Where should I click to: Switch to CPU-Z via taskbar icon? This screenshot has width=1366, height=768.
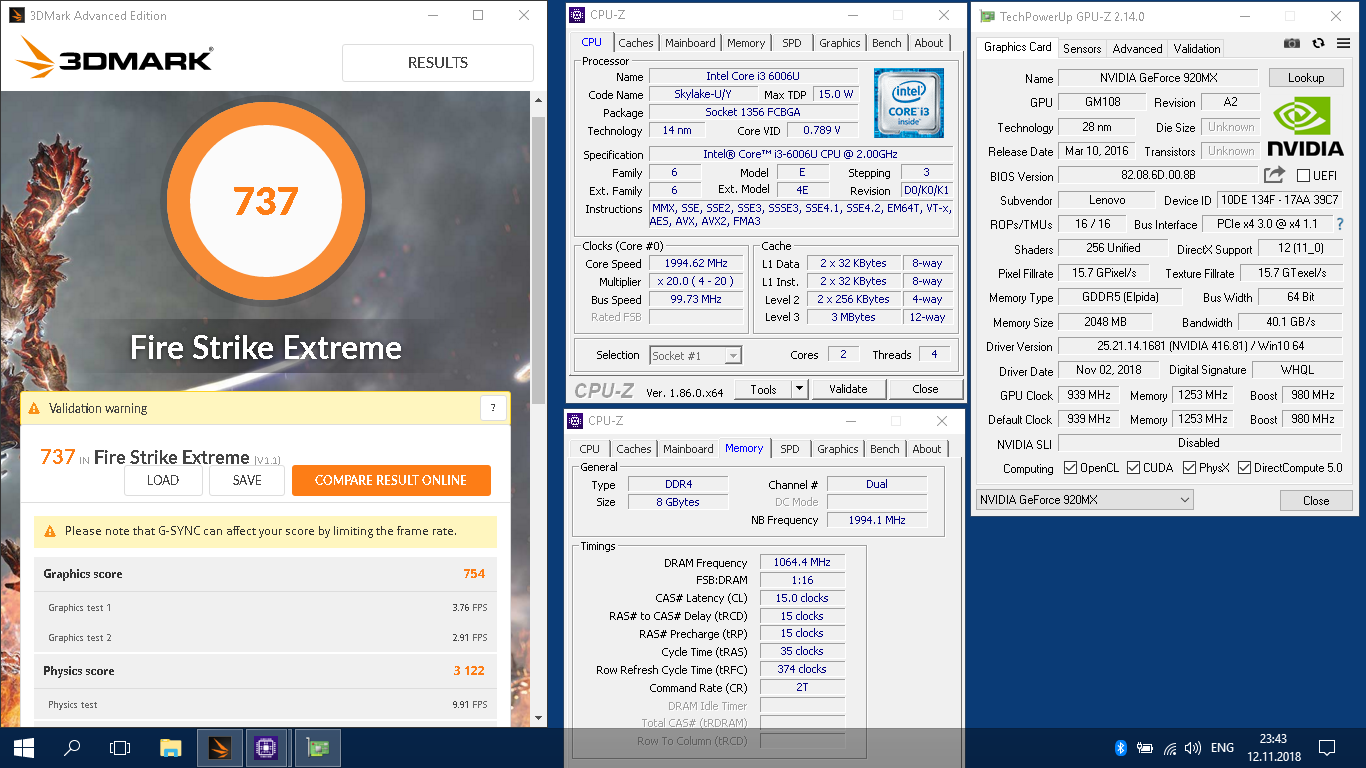[x=267, y=748]
